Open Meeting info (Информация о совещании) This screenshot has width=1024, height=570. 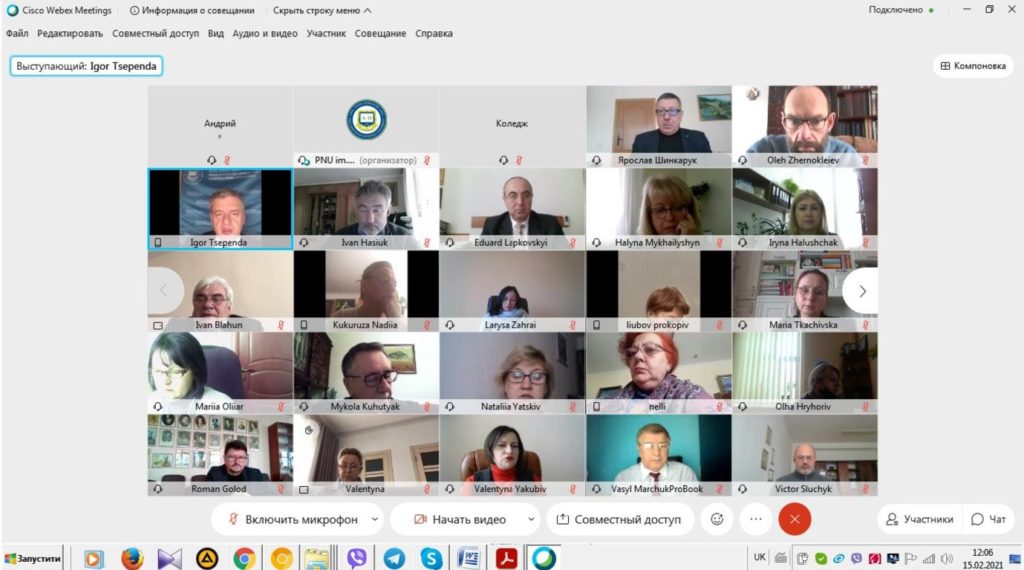(193, 10)
